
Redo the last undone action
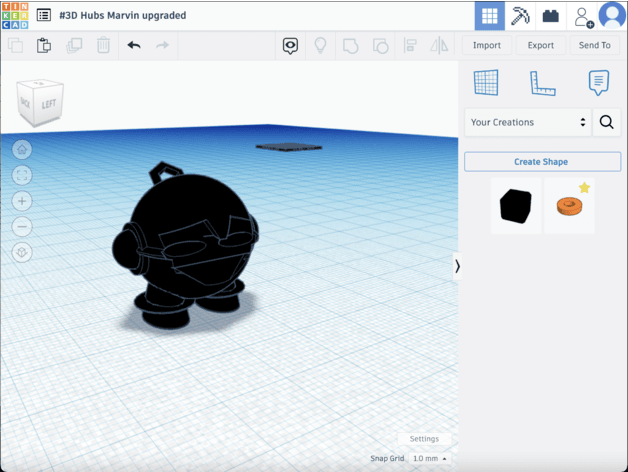(x=162, y=45)
